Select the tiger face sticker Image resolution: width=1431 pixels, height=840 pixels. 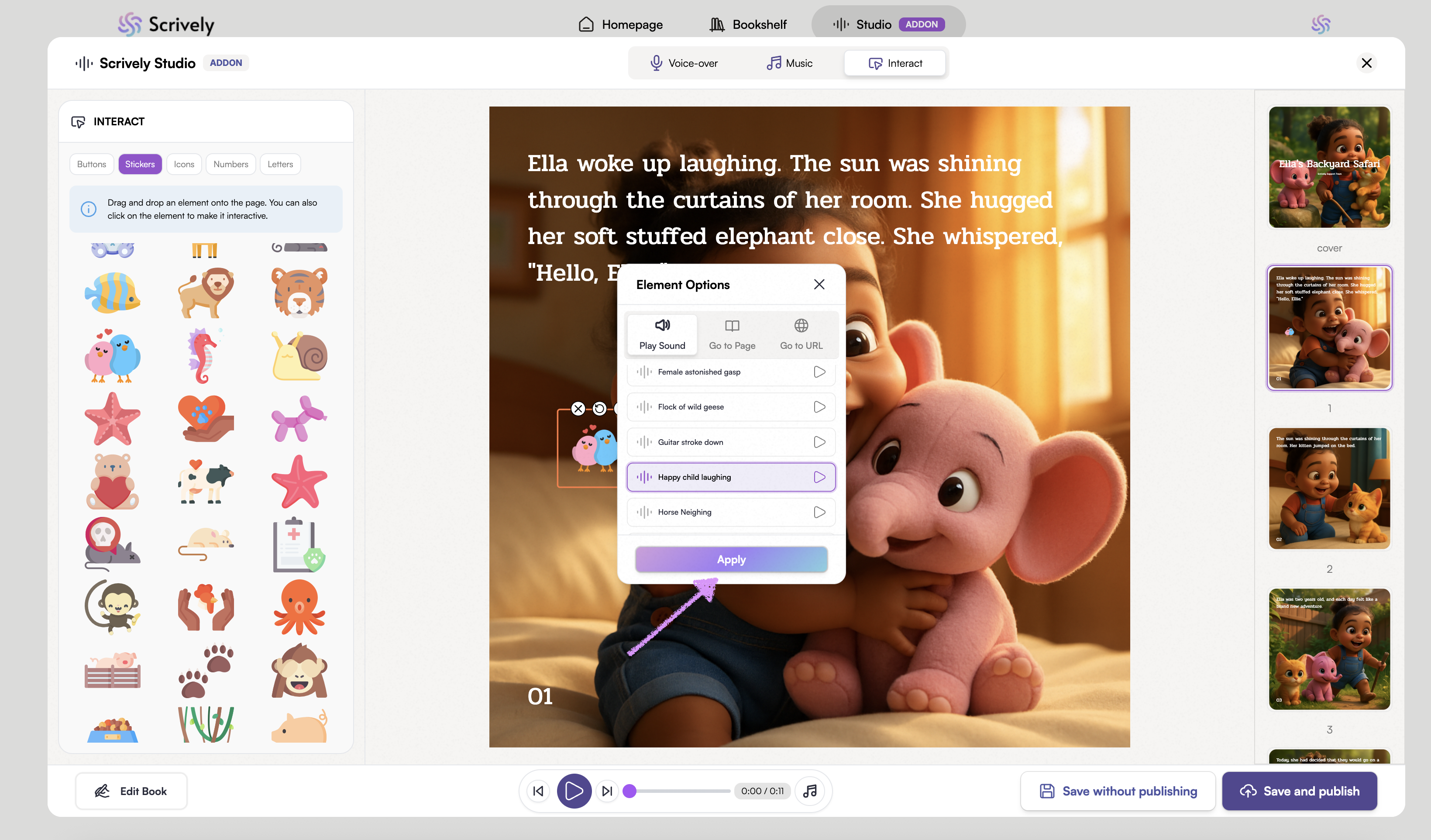pos(299,293)
